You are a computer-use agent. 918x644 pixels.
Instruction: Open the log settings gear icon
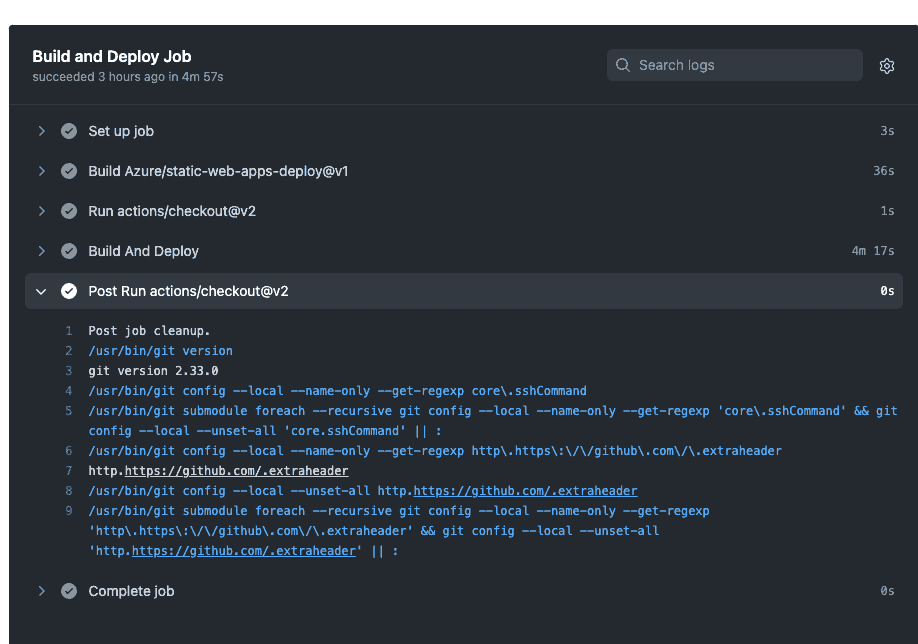pyautogui.click(x=886, y=66)
